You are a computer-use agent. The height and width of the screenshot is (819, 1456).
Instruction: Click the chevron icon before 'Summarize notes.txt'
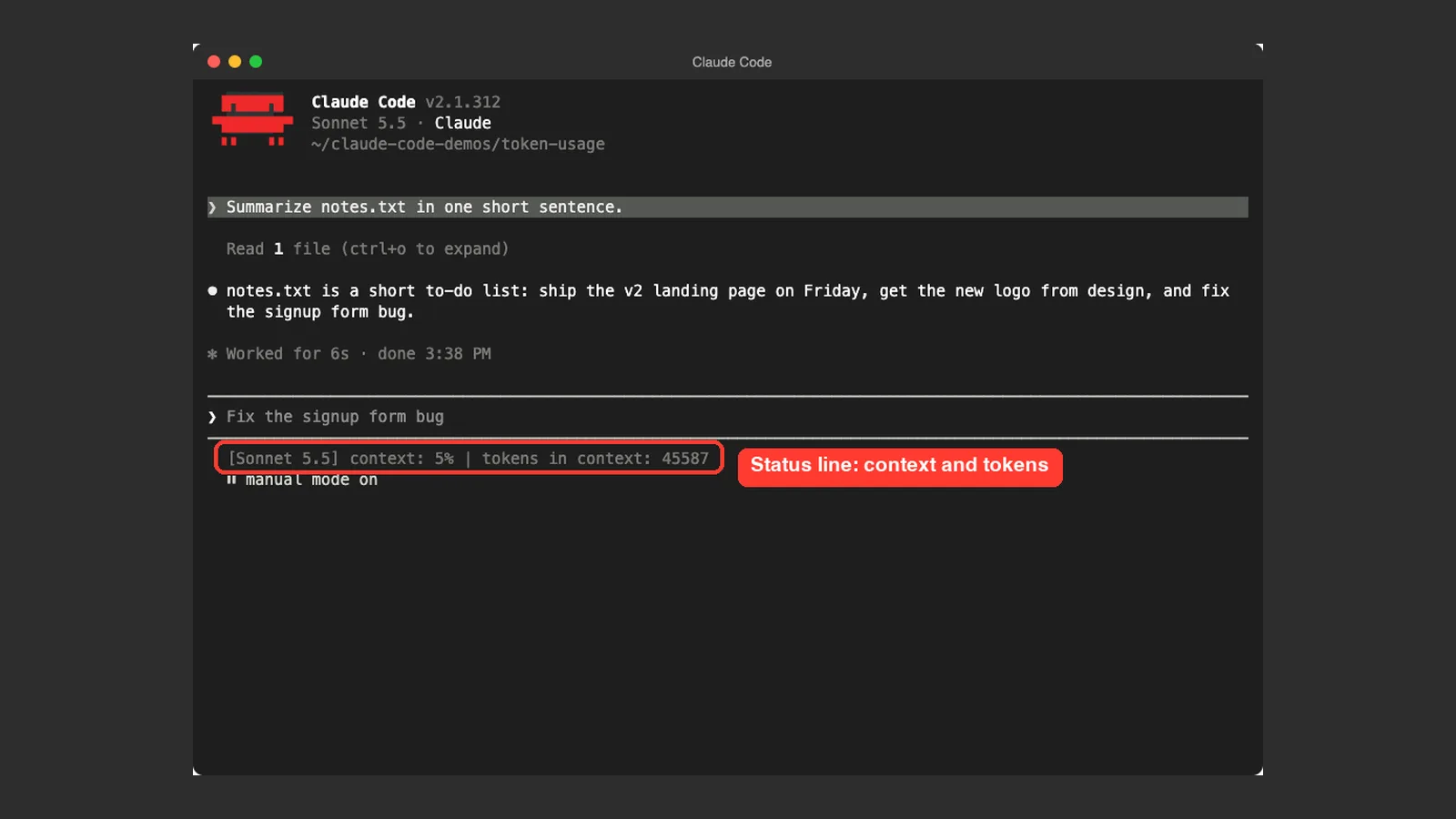pyautogui.click(x=212, y=207)
